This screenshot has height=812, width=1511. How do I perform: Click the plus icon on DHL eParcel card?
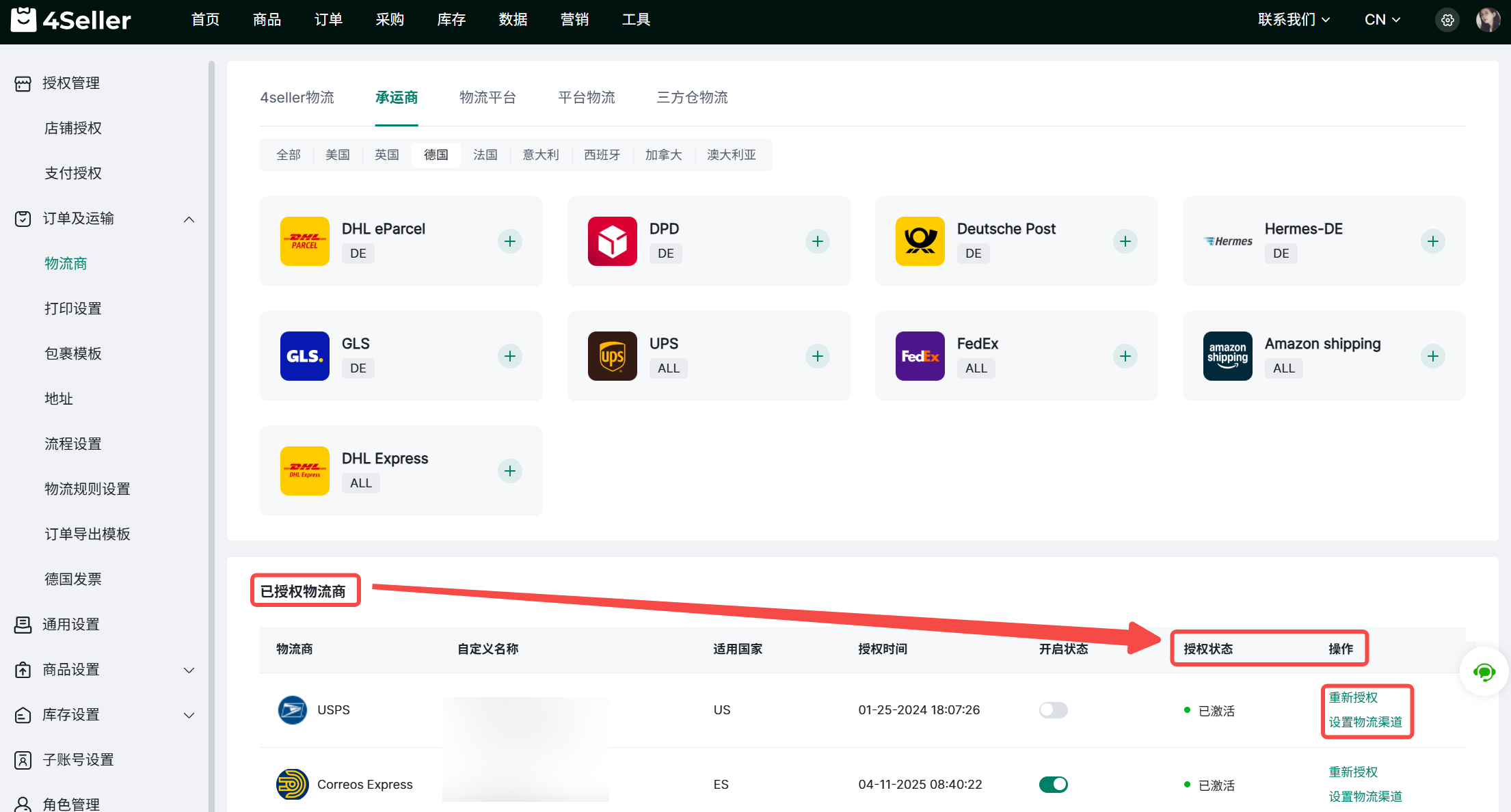point(509,241)
